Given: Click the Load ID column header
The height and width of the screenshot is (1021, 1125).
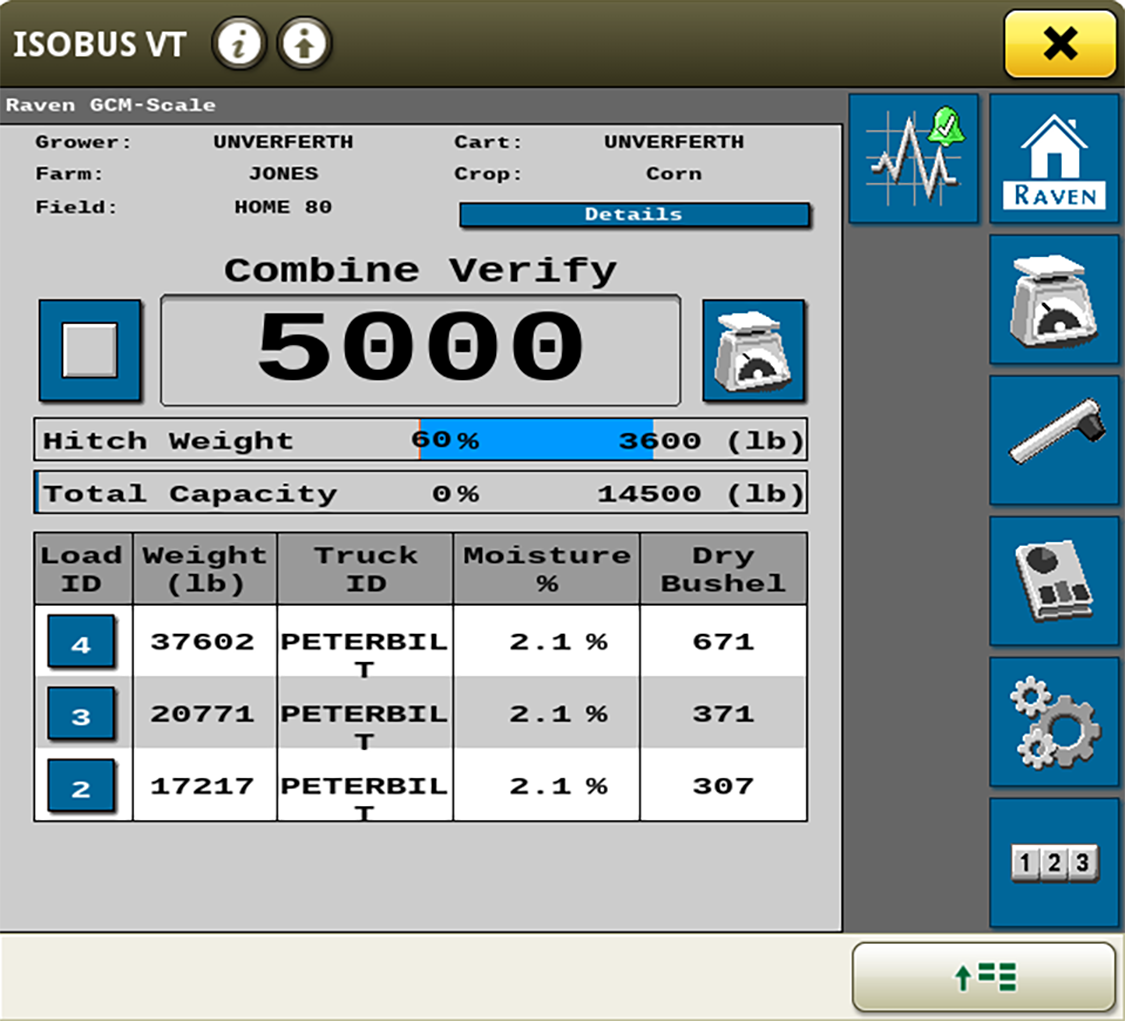Looking at the screenshot, I should [83, 568].
